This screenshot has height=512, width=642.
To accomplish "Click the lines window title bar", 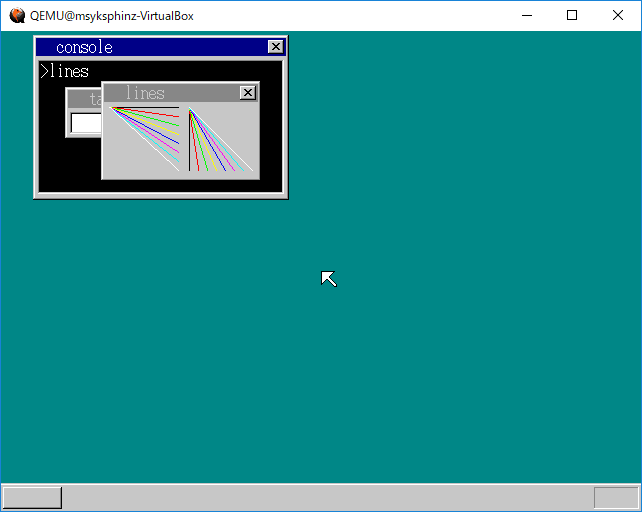I will [x=181, y=93].
